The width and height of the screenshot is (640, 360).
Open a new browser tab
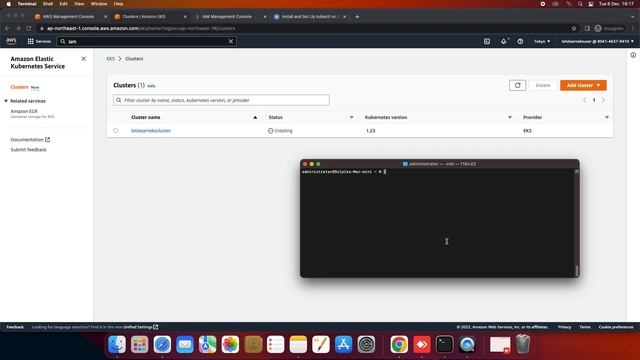pyautogui.click(x=357, y=17)
